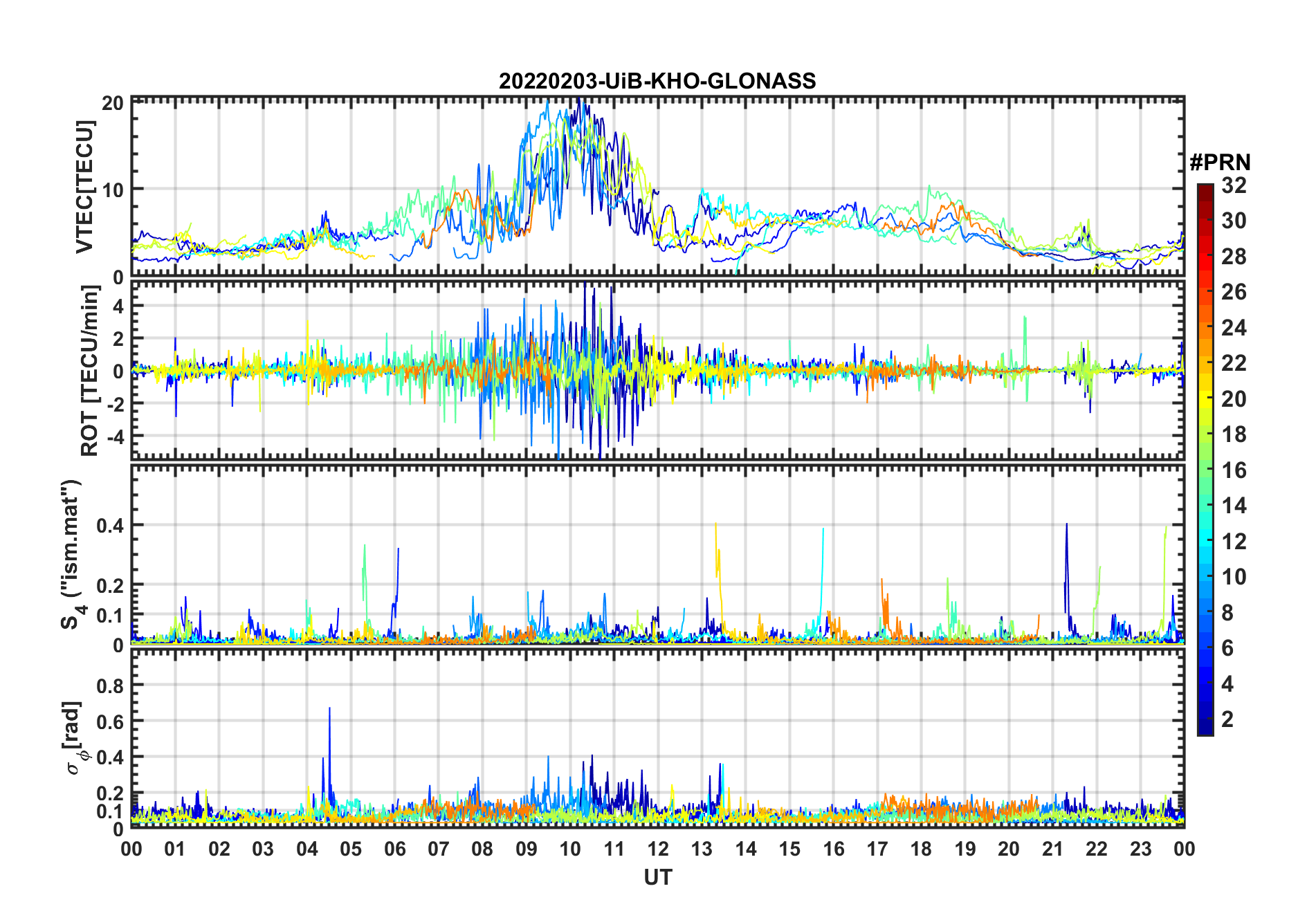Image resolution: width=1316 pixels, height=920 pixels.
Task: Click the S4 ("ism.mat") y-axis label
Action: coord(73,555)
